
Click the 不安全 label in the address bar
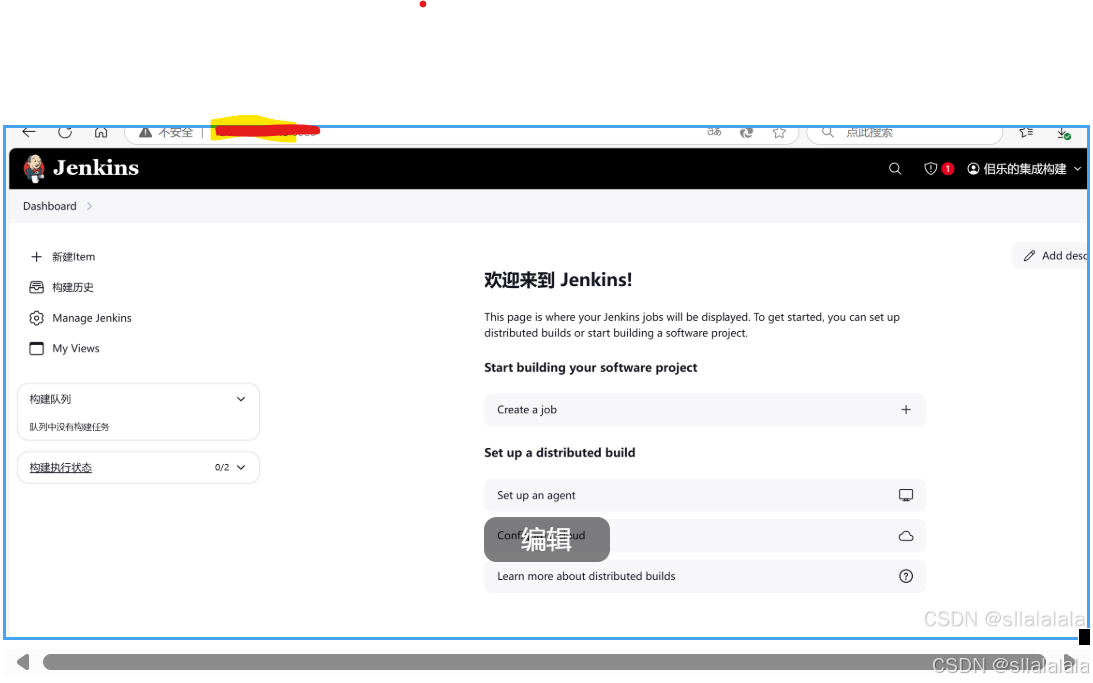coord(175,132)
